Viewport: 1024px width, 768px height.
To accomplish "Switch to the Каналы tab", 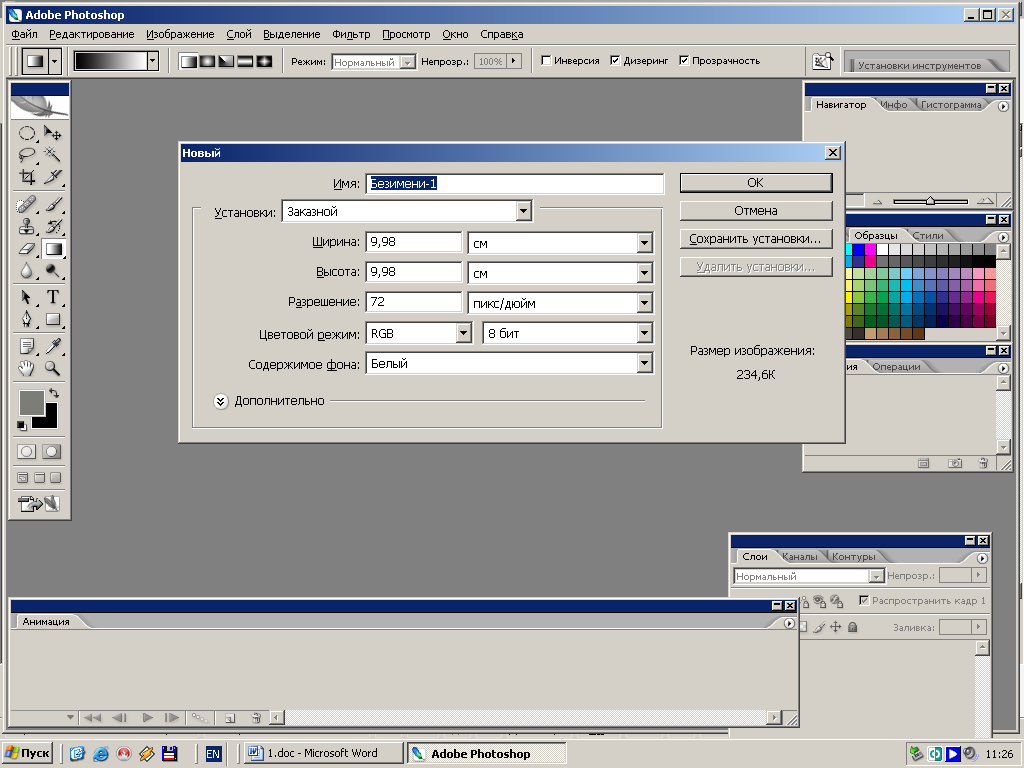I will click(x=799, y=556).
